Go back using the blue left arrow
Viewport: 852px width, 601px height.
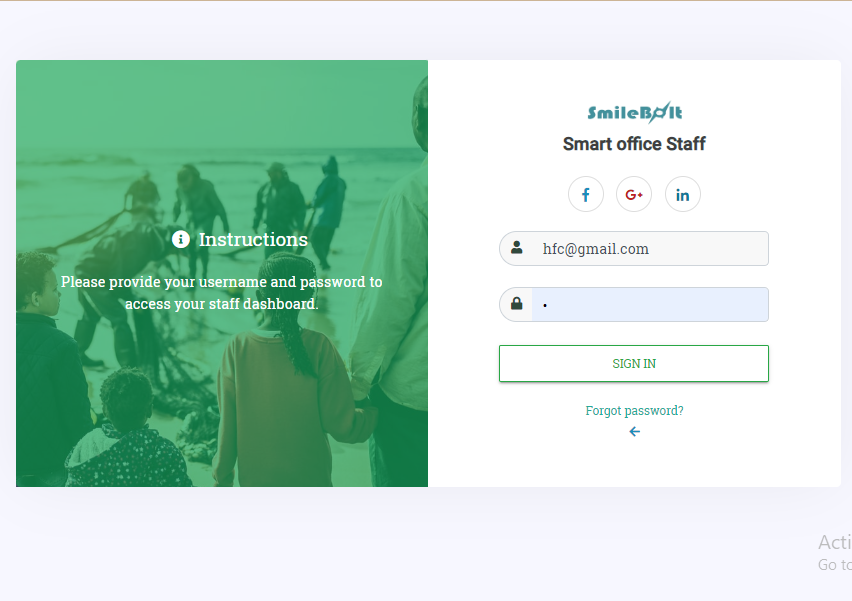point(634,431)
